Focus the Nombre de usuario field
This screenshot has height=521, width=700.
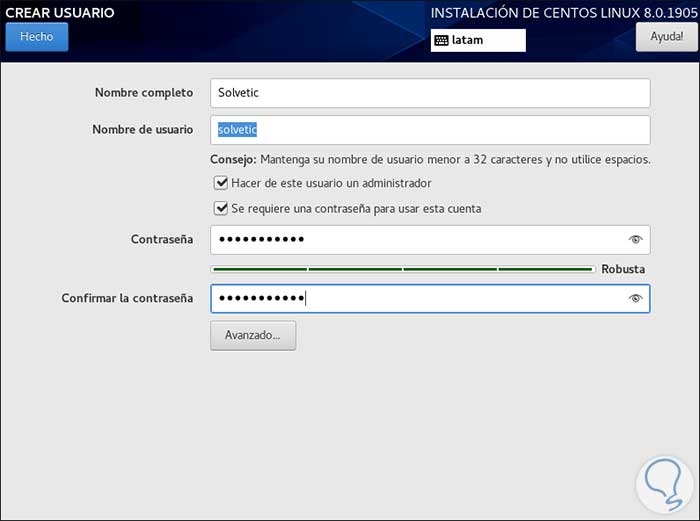click(x=430, y=130)
